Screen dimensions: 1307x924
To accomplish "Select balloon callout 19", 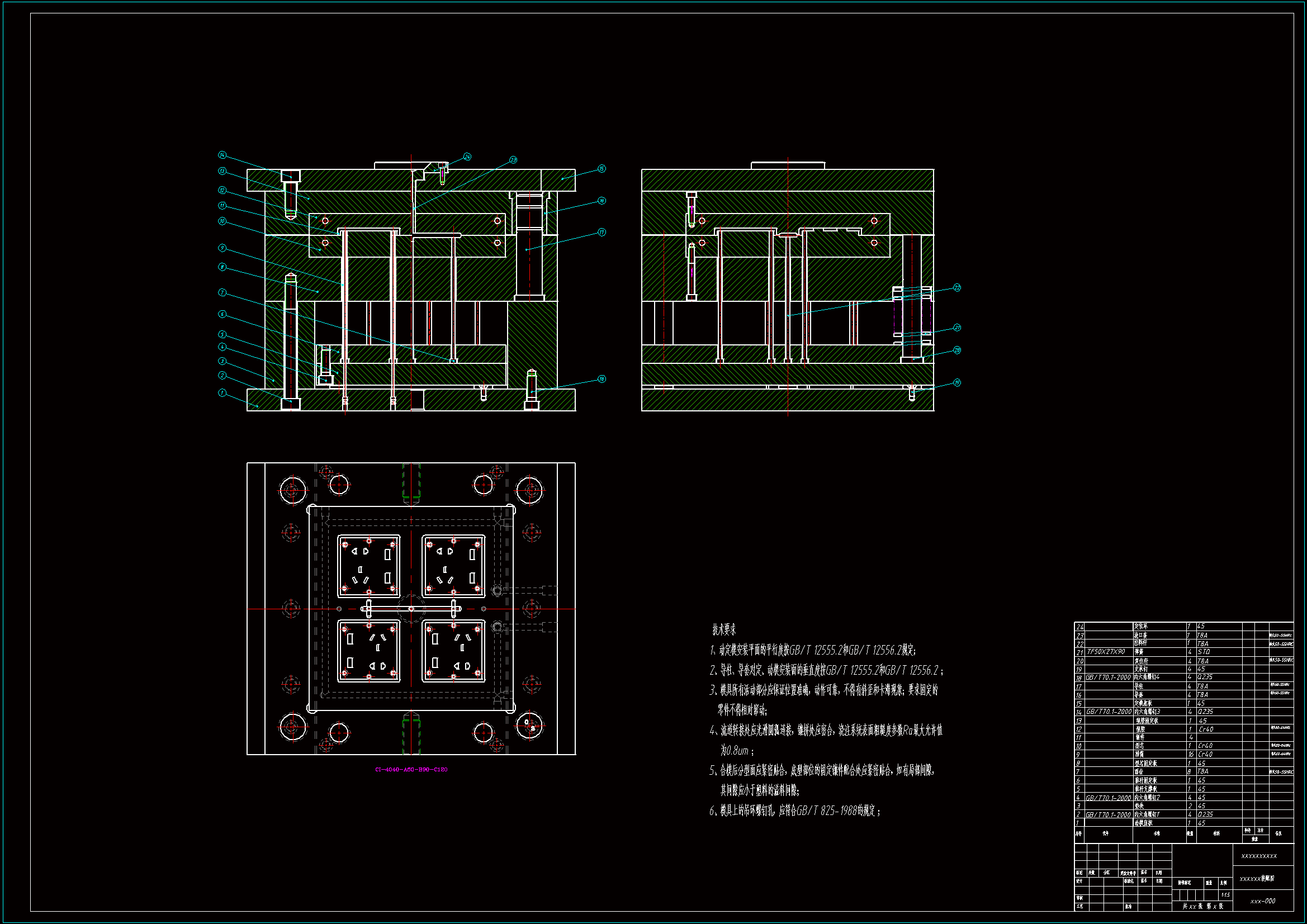I will tap(957, 382).
